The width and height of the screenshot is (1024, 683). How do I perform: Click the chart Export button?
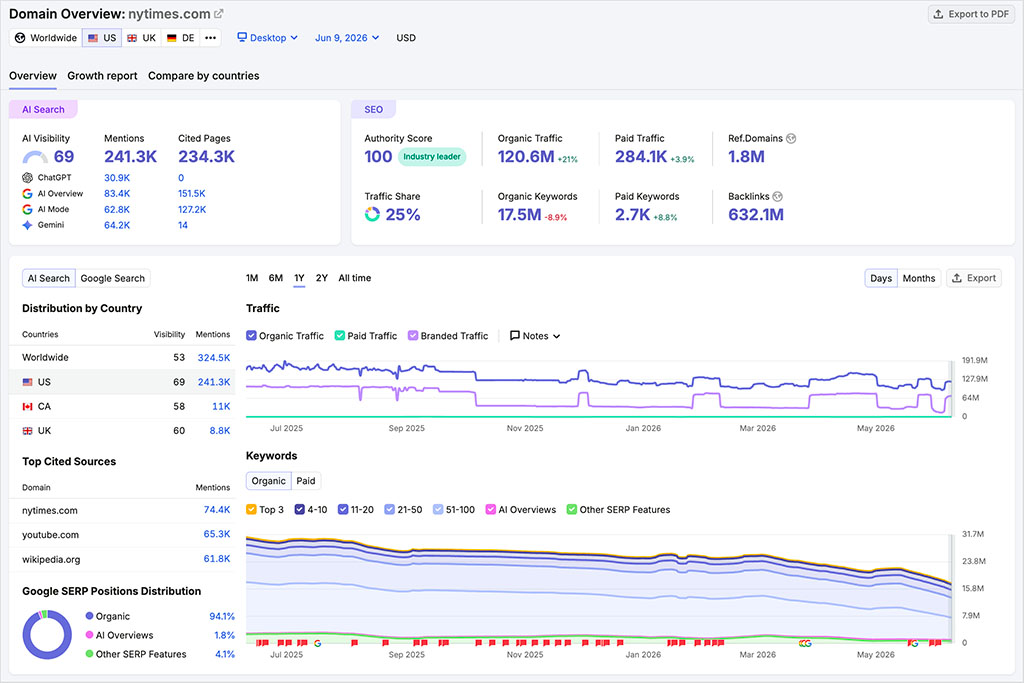(x=974, y=278)
